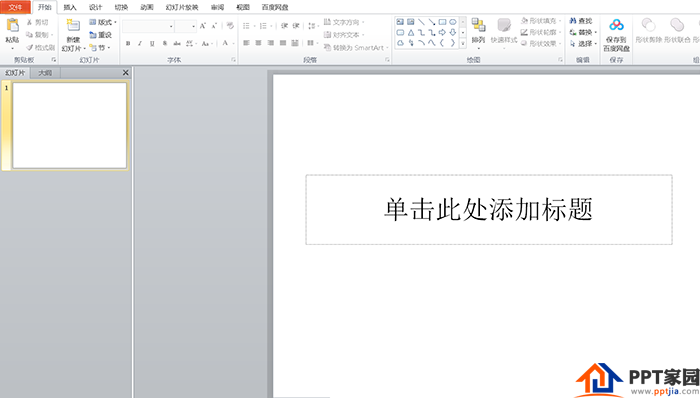Image resolution: width=700 pixels, height=398 pixels.
Task: Switch to the Slide Show (幻灯片放映) tab
Action: (x=182, y=7)
